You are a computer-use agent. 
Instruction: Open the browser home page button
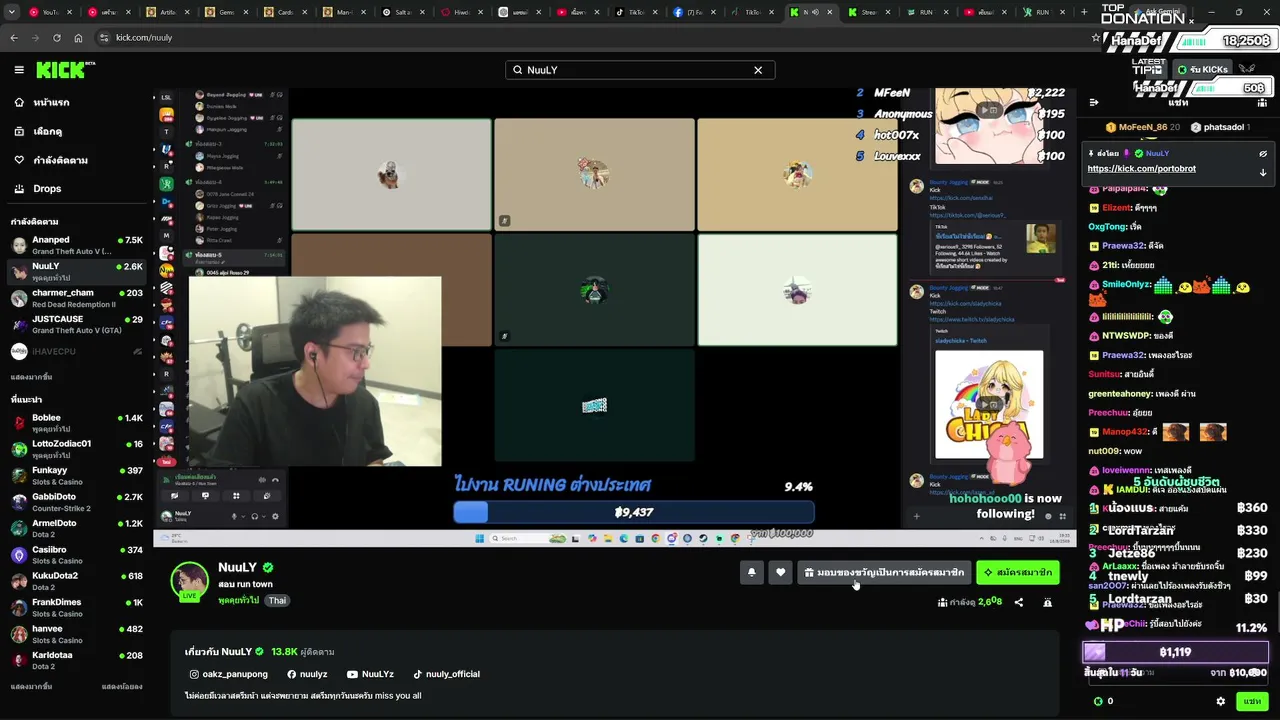point(78,38)
